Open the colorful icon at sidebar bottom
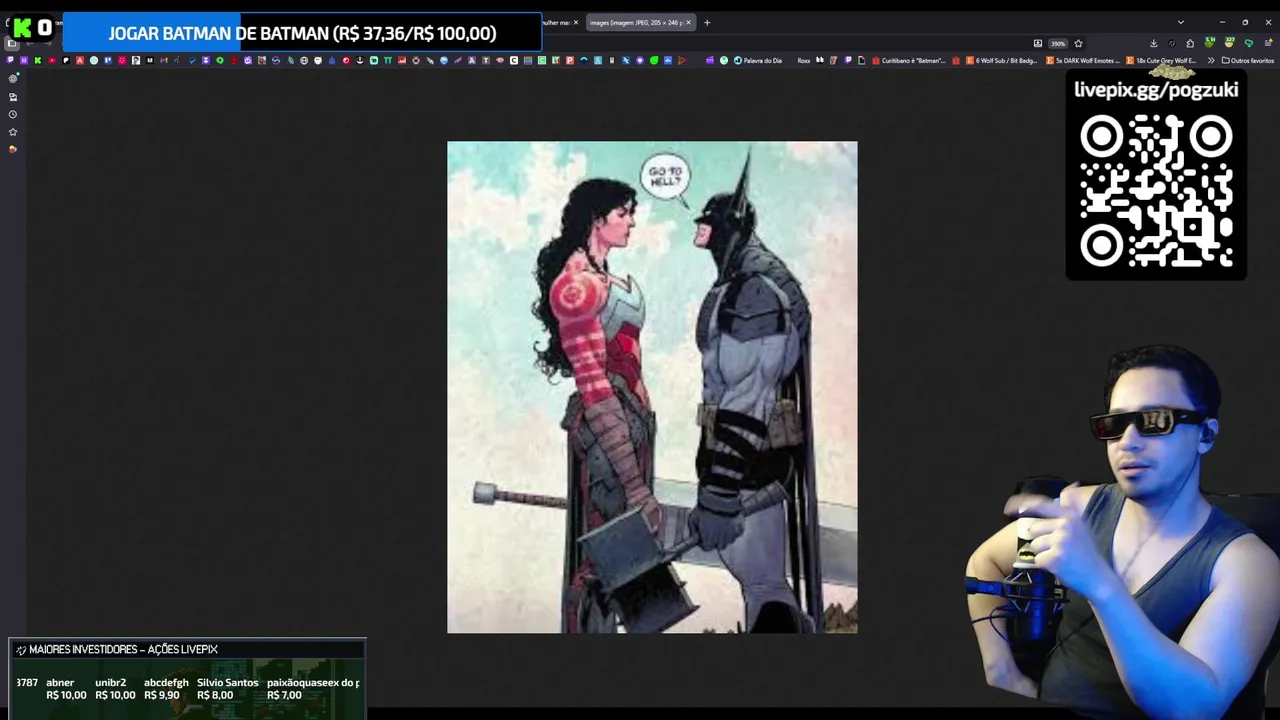The height and width of the screenshot is (720, 1280). point(13,149)
